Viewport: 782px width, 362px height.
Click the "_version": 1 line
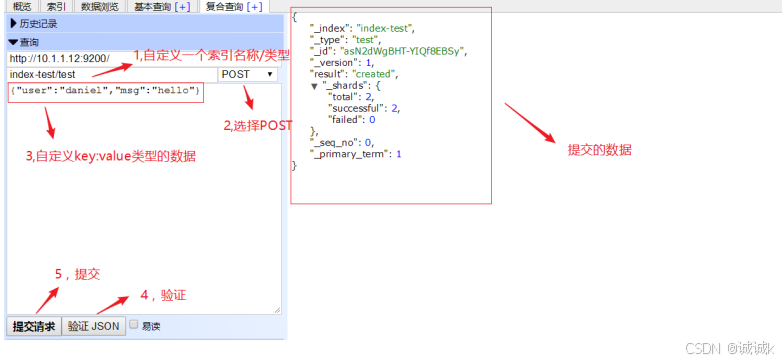(x=342, y=63)
